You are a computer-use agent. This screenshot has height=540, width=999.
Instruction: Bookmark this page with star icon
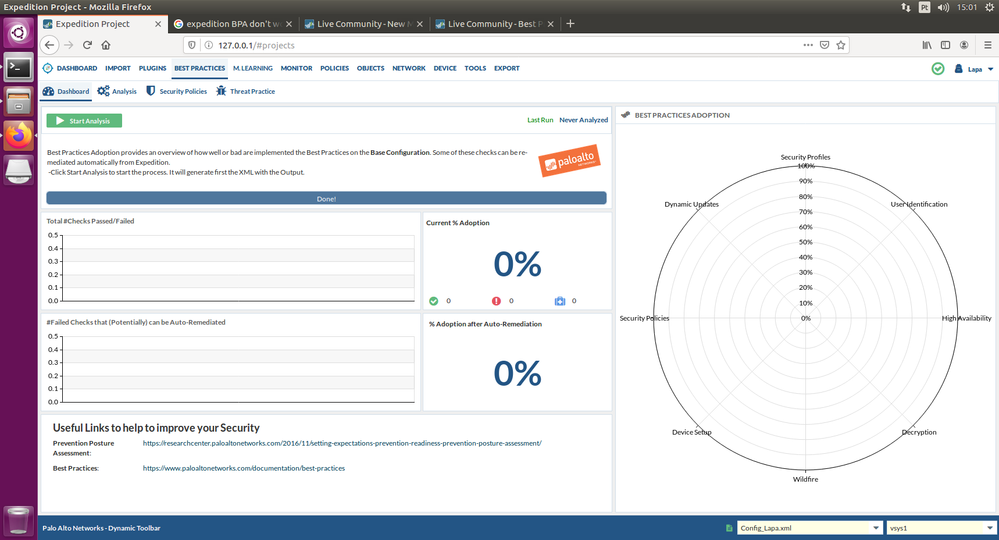pos(841,45)
